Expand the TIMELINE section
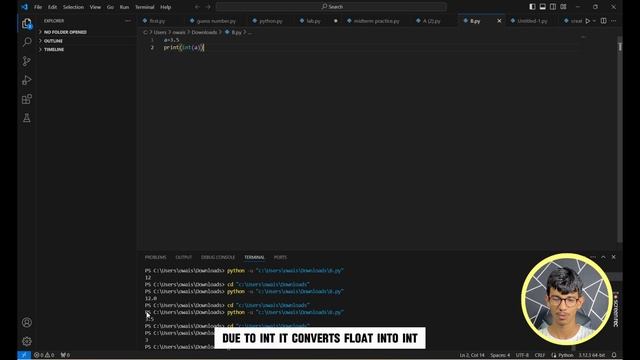640x360 pixels. [87, 49]
